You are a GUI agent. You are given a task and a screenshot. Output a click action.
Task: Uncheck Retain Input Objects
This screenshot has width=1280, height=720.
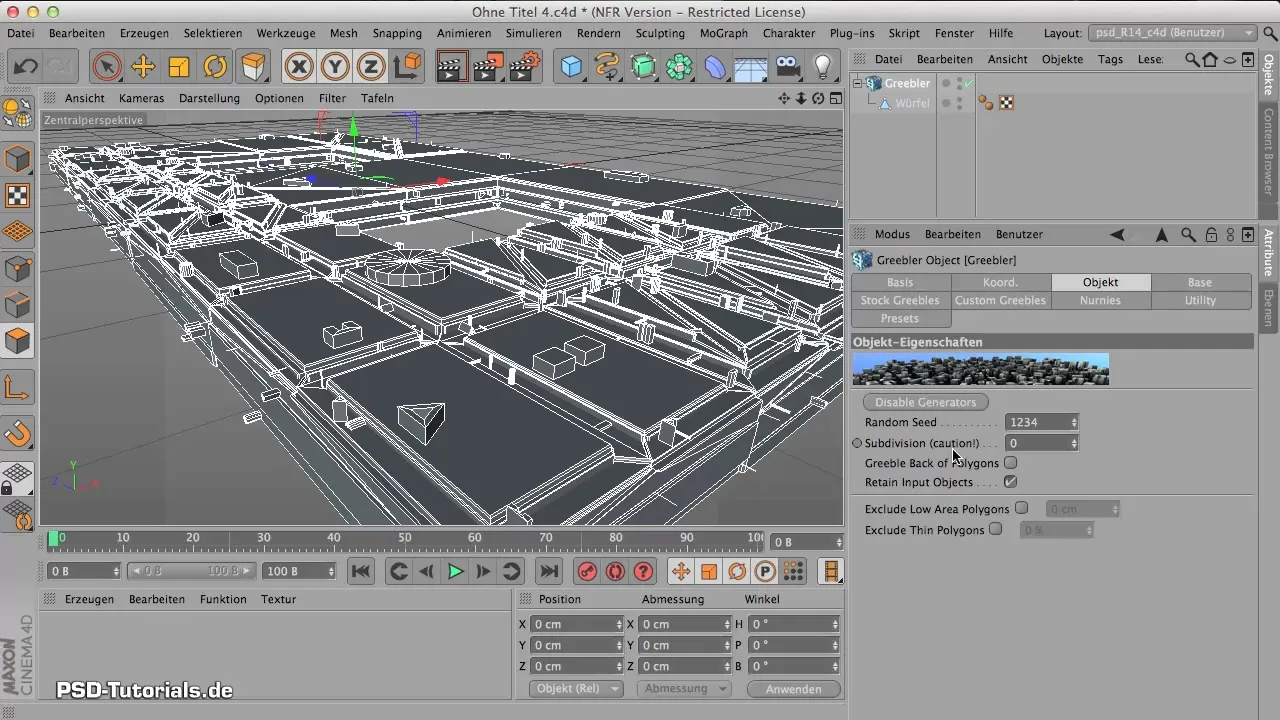(1010, 482)
